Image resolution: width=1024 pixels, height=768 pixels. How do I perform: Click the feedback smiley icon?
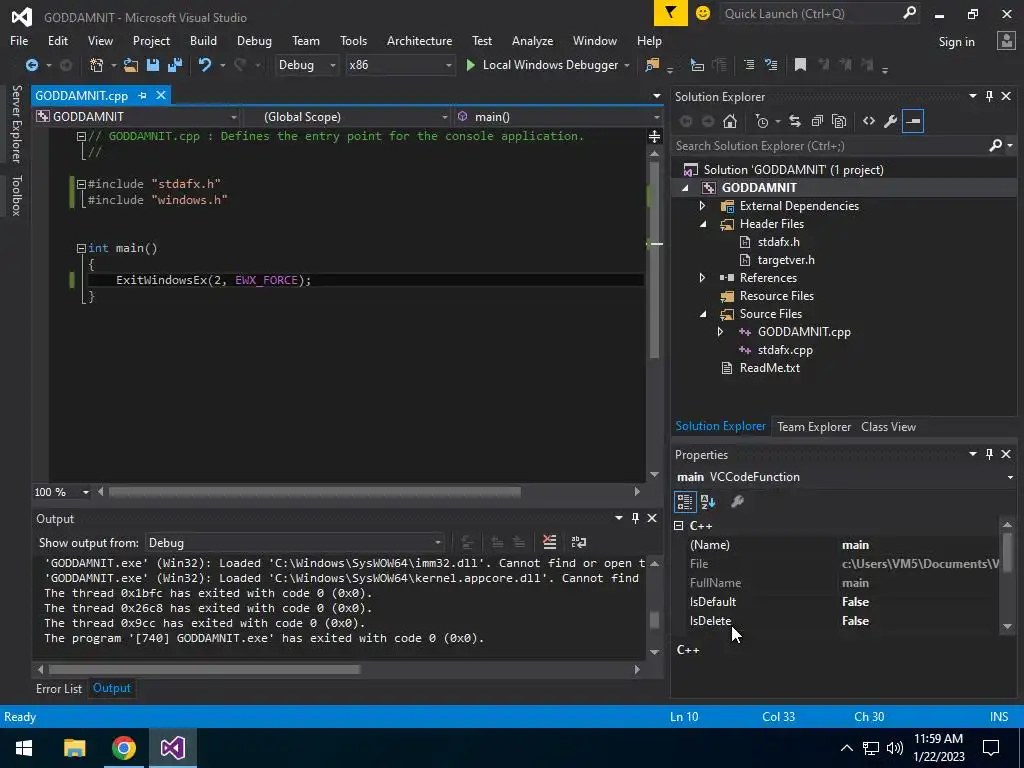tap(703, 13)
